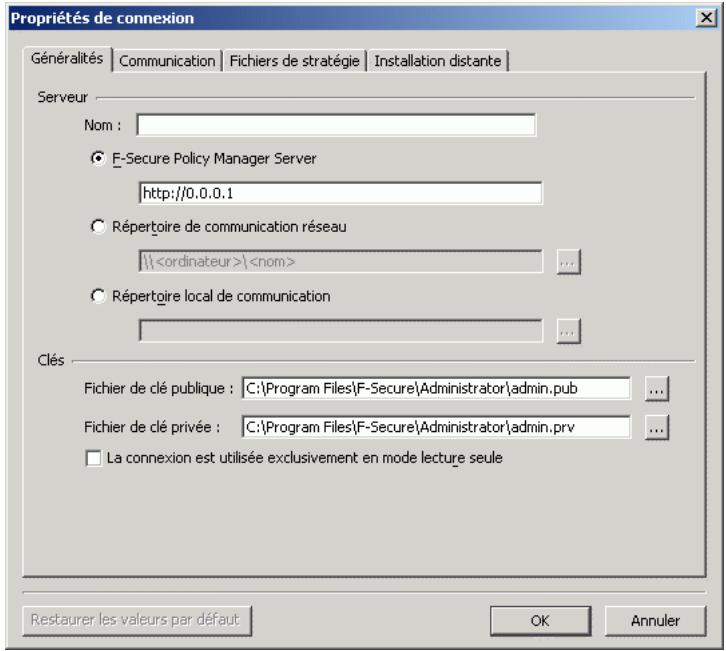This screenshot has height=651, width=726.
Task: Switch to the Généralités tab
Action: click(67, 59)
